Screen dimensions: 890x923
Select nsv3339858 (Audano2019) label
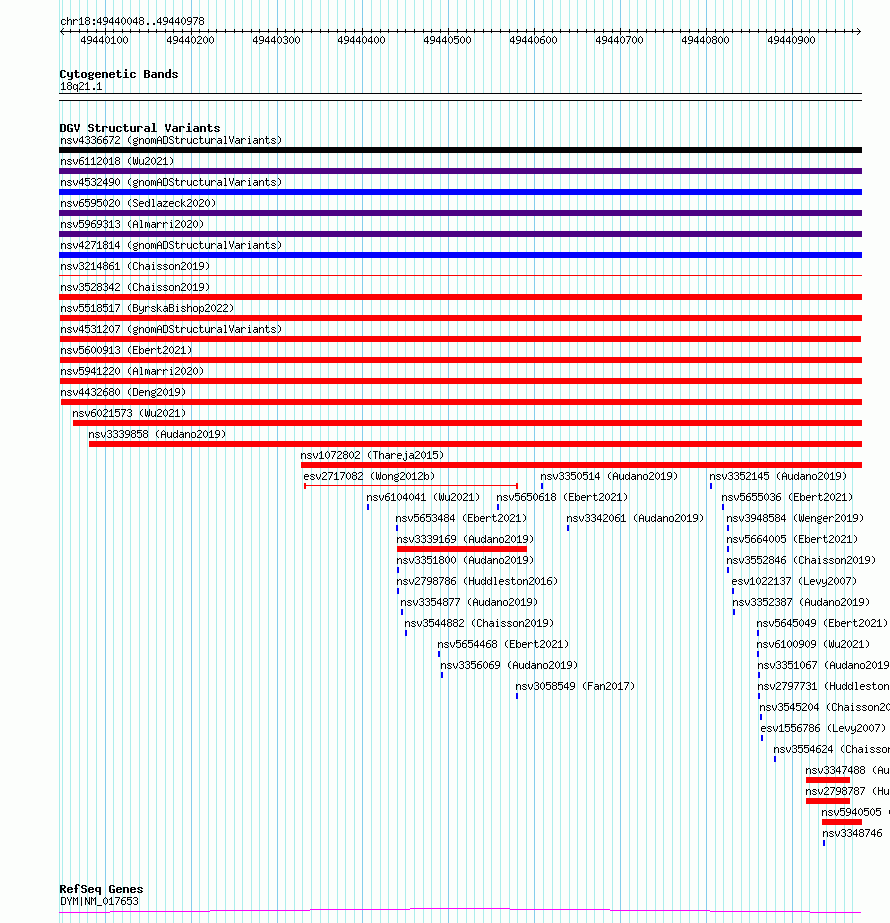pos(157,434)
